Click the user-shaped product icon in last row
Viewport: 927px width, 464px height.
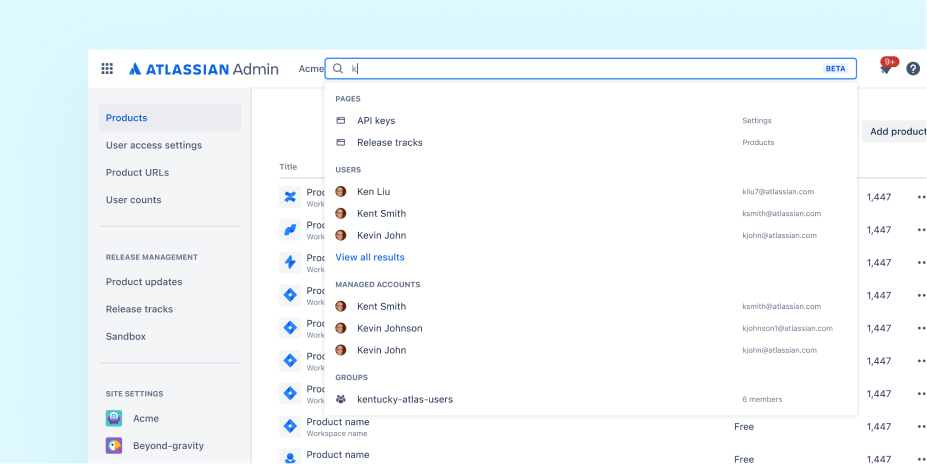(290, 457)
